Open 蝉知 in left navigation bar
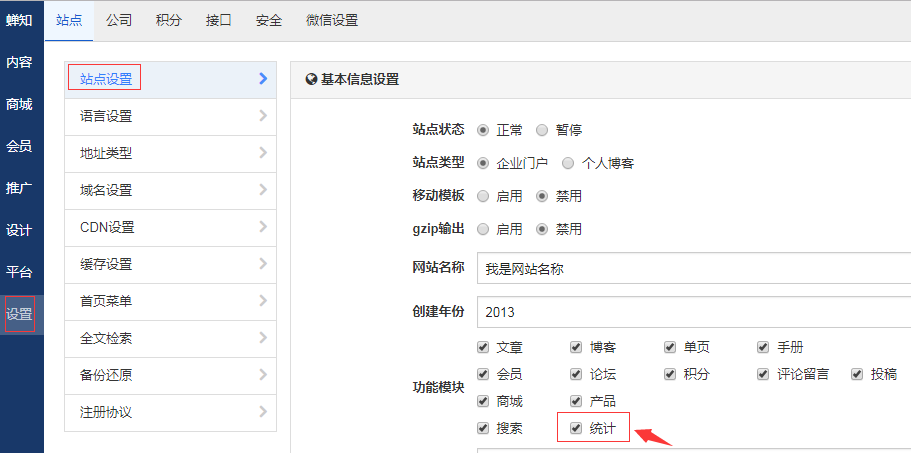 pyautogui.click(x=19, y=20)
